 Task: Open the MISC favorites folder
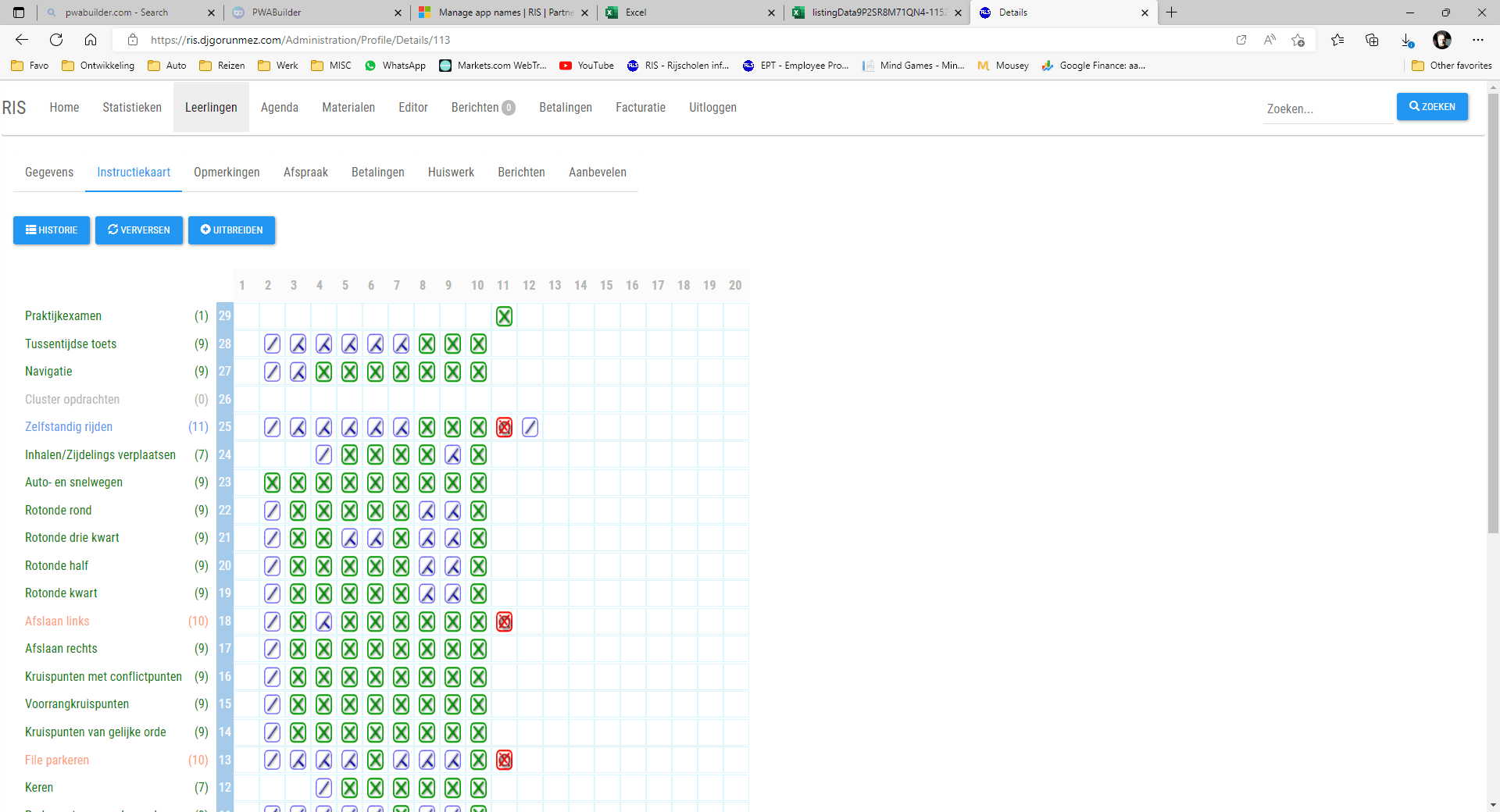click(331, 66)
